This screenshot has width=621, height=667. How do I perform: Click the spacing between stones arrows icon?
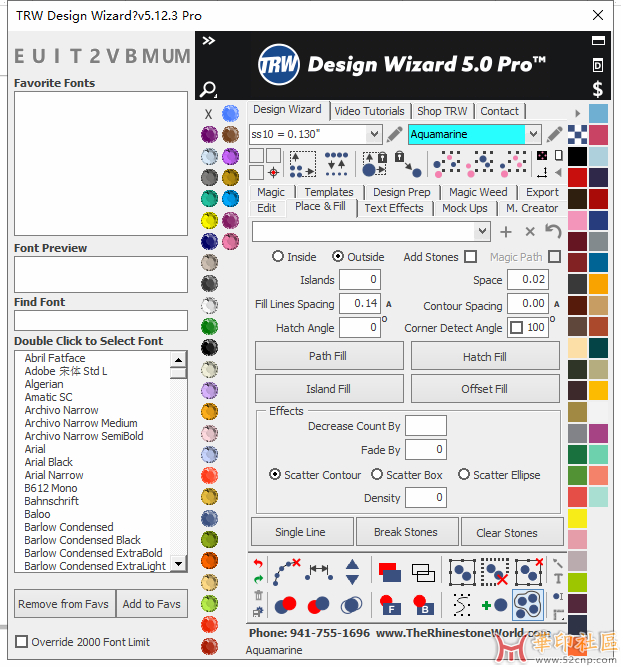[x=319, y=572]
